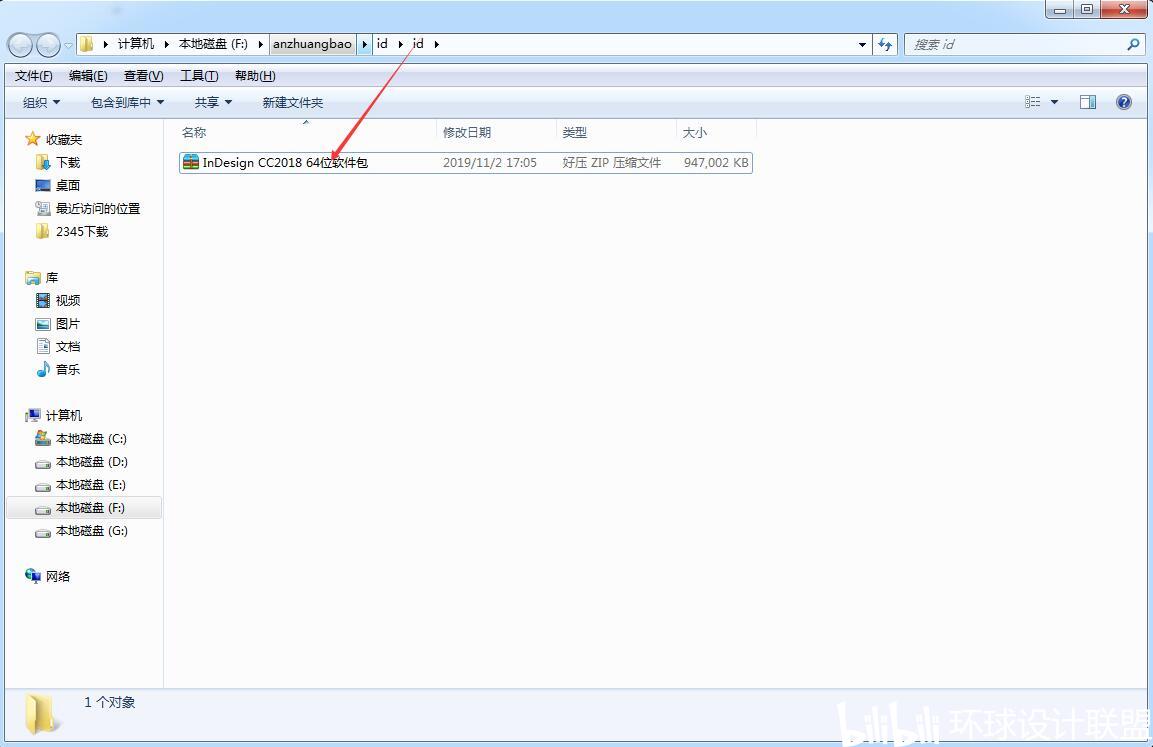Open the 视频 library
The height and width of the screenshot is (747, 1153).
click(x=68, y=301)
